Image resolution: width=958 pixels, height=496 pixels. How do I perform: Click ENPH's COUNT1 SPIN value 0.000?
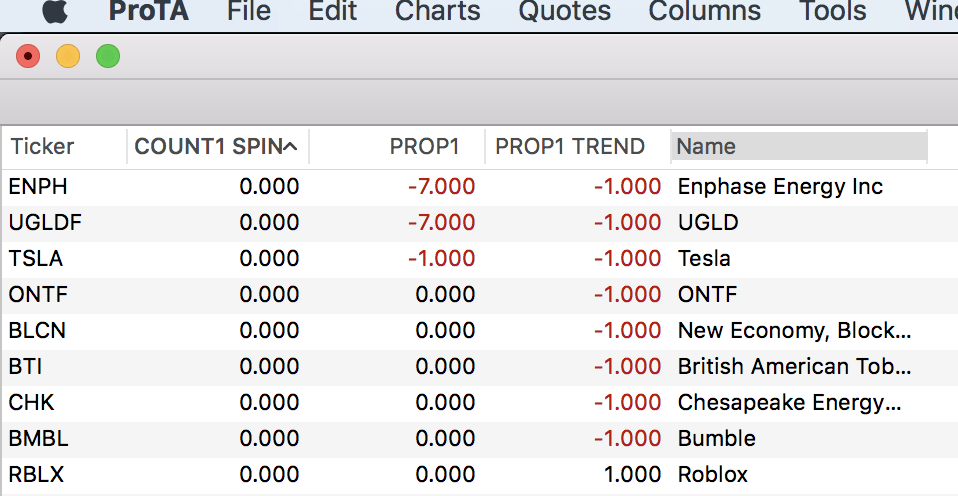point(269,186)
